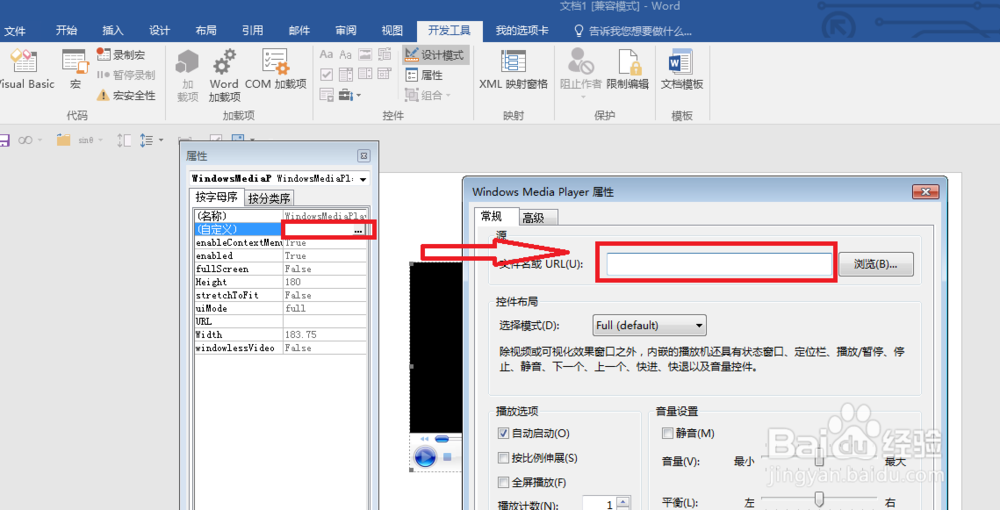Switch to the 文件 tab
The height and width of the screenshot is (510, 1000).
15,31
